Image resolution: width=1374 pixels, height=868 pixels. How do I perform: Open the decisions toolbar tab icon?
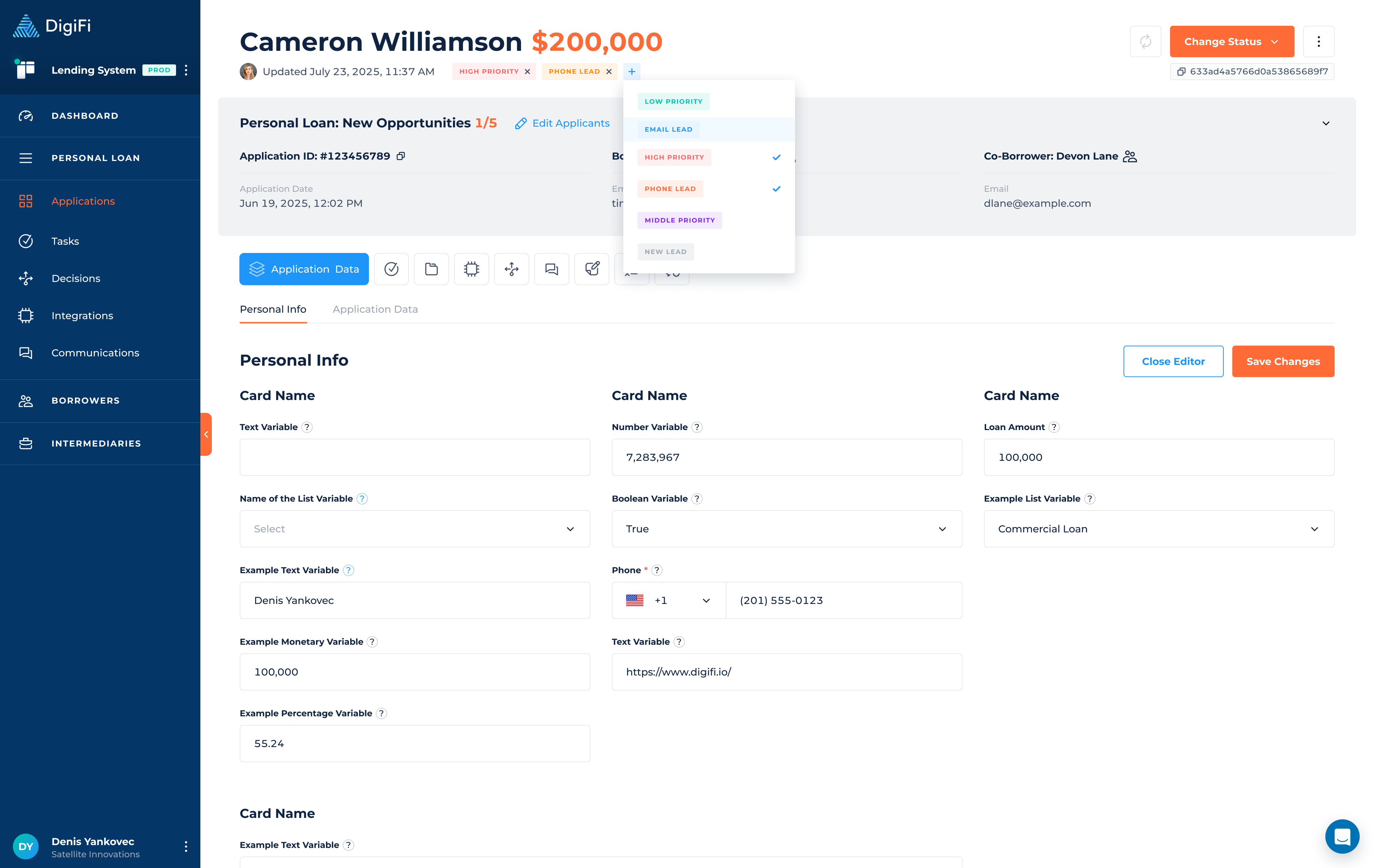511,269
